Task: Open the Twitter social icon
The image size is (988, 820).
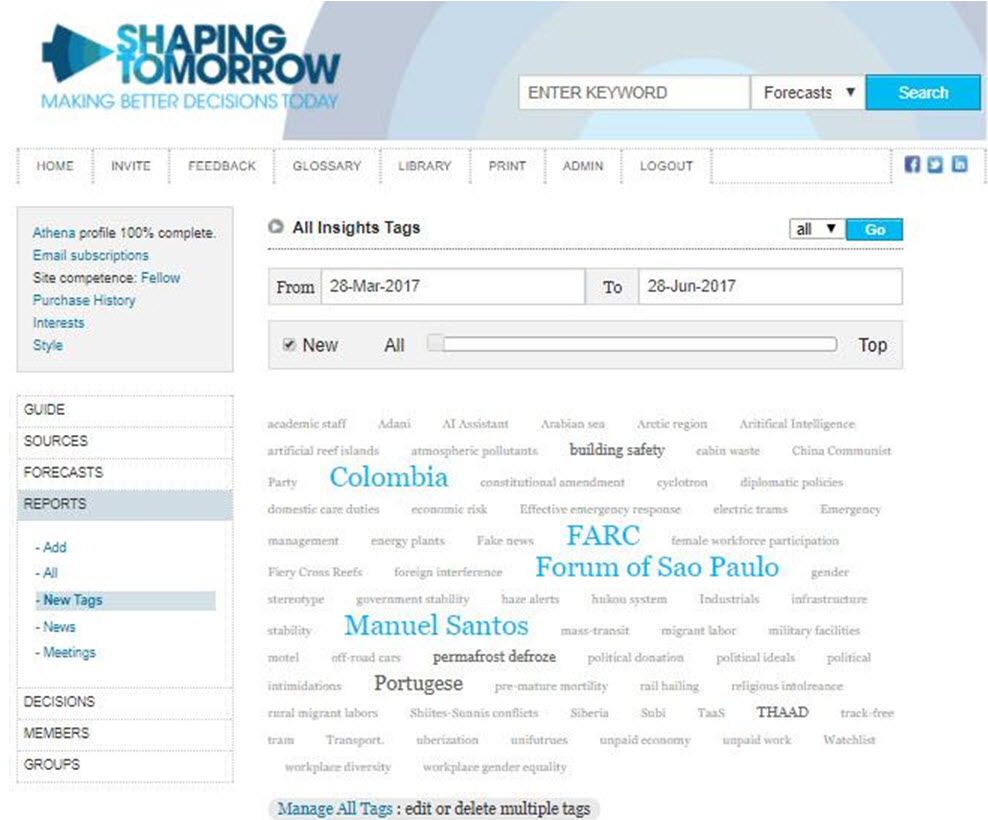Action: 935,165
